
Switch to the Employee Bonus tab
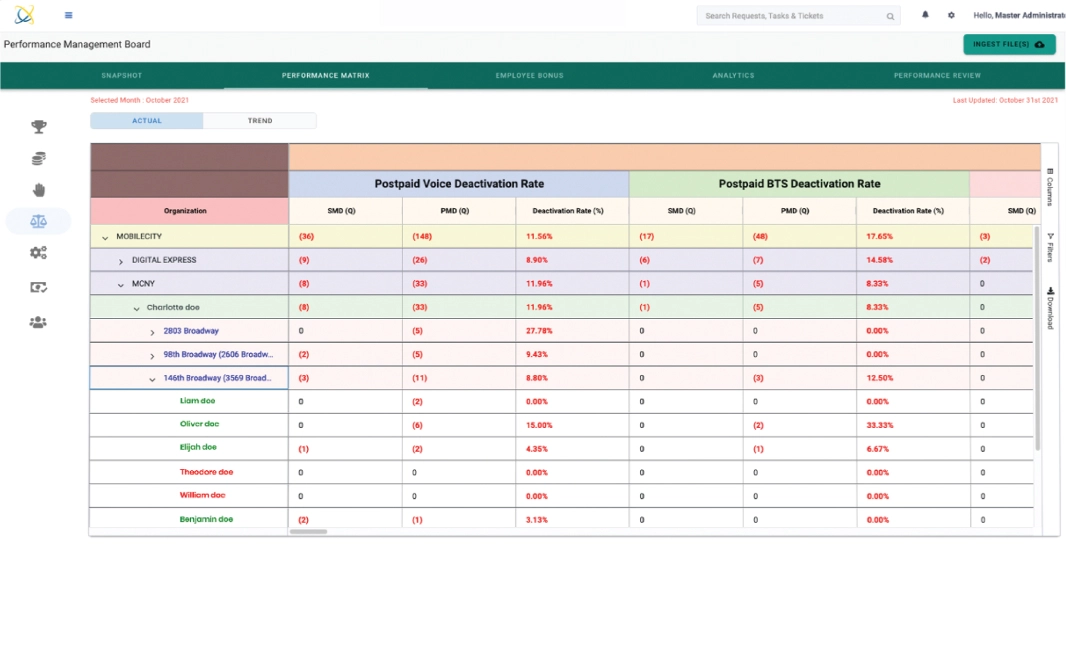click(529, 76)
